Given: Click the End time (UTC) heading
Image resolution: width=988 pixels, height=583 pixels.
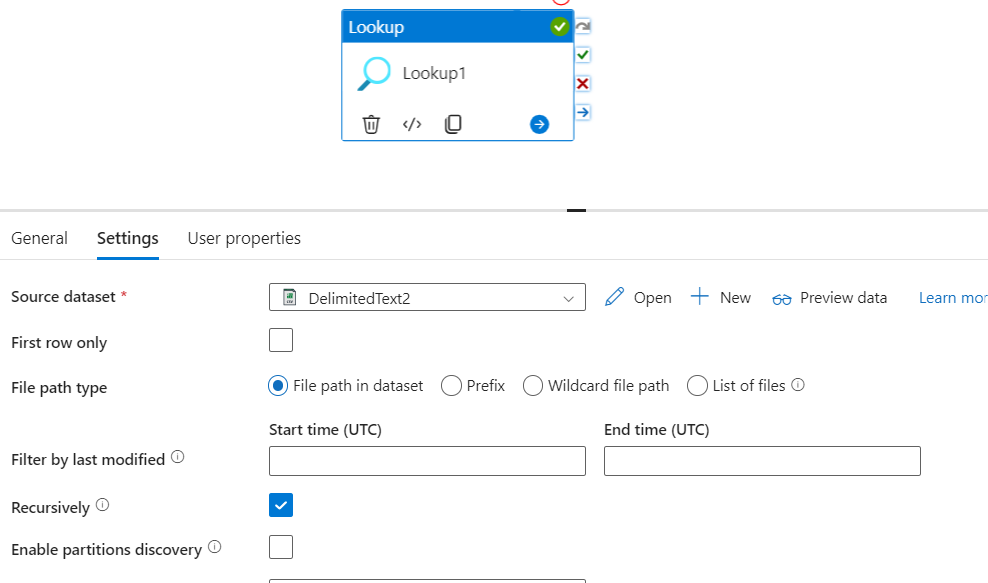Looking at the screenshot, I should [657, 430].
